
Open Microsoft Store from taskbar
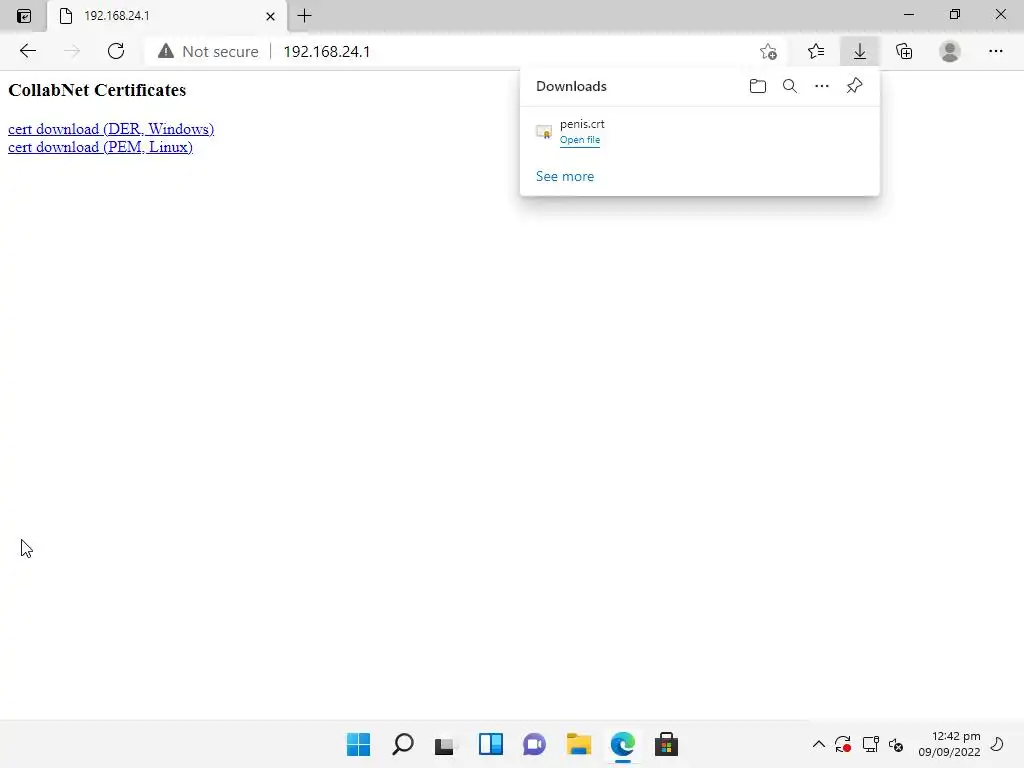pyautogui.click(x=666, y=744)
